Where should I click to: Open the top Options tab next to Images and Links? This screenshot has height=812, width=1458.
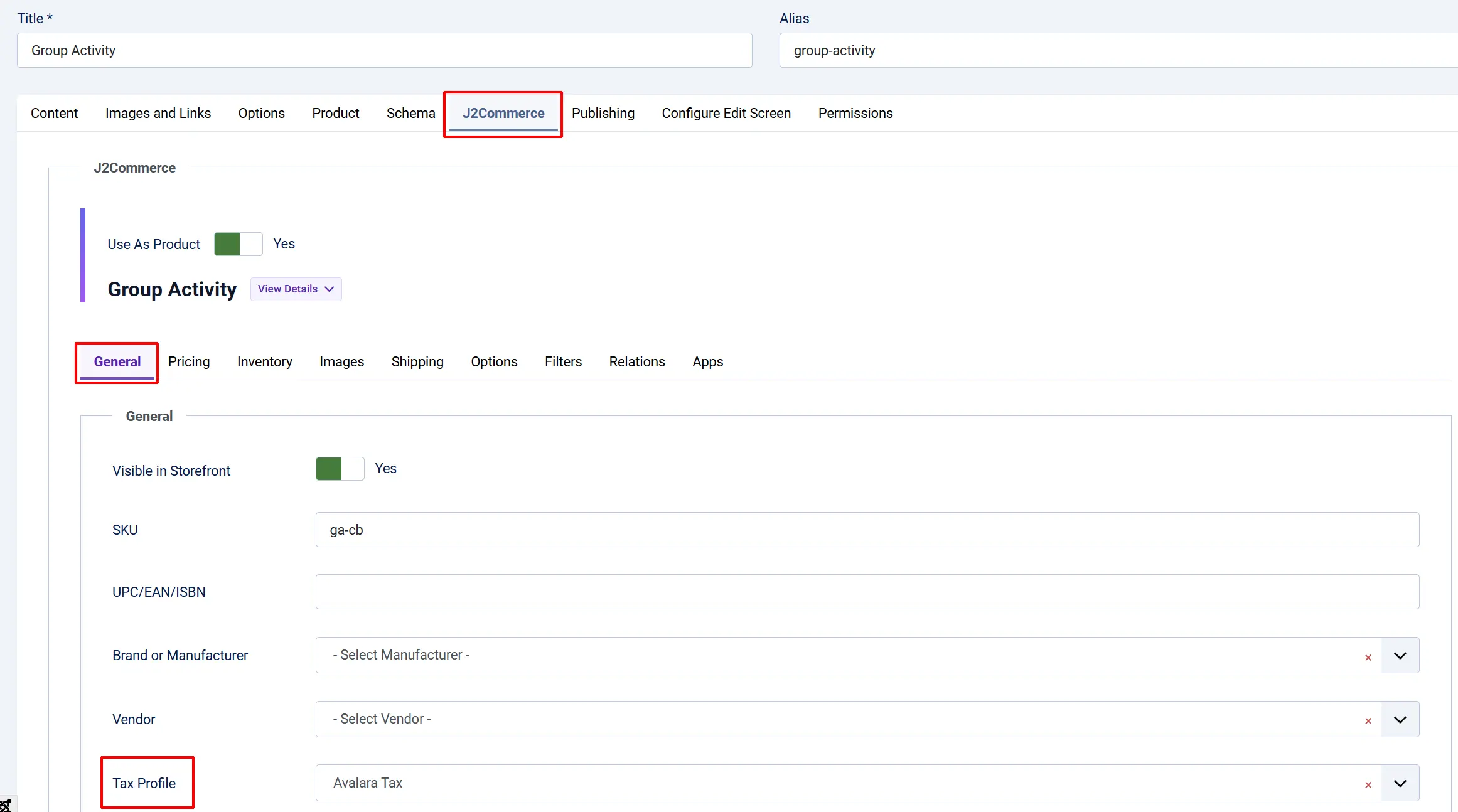[261, 113]
